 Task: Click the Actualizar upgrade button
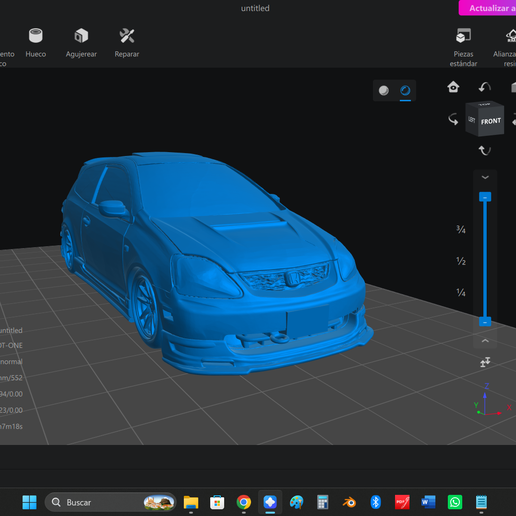click(487, 8)
